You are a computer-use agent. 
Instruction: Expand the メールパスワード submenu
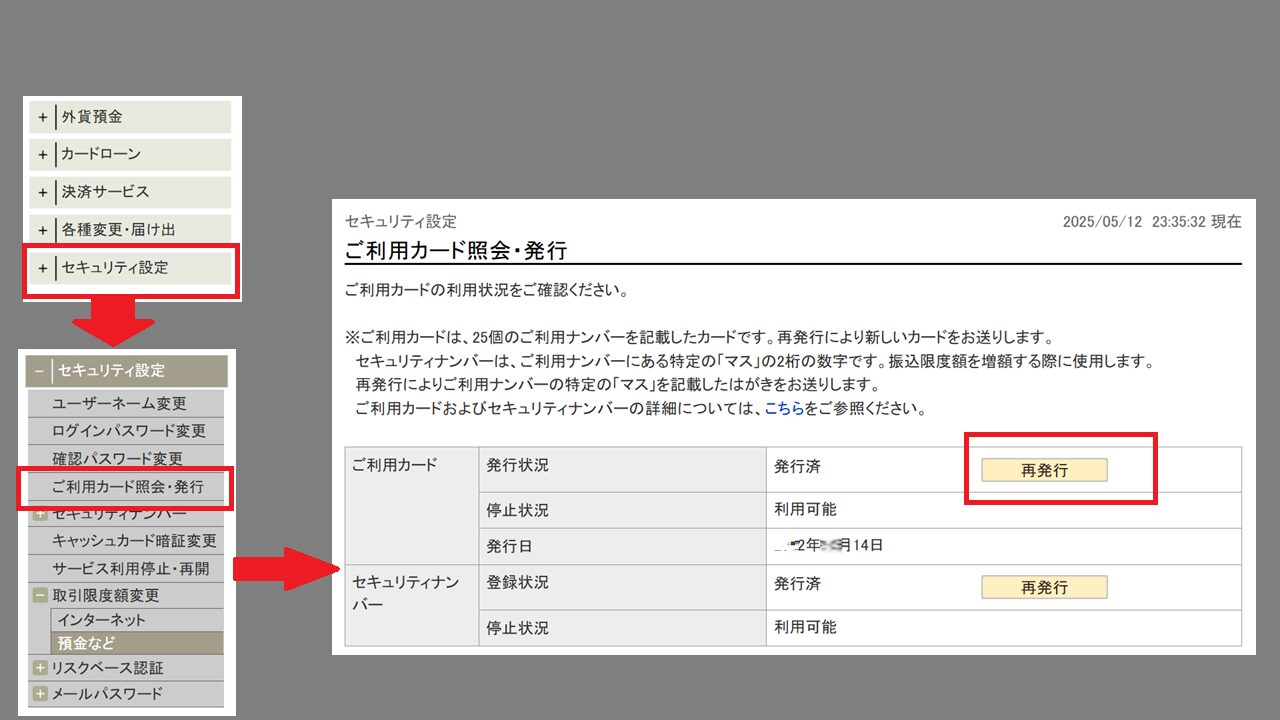tap(40, 694)
